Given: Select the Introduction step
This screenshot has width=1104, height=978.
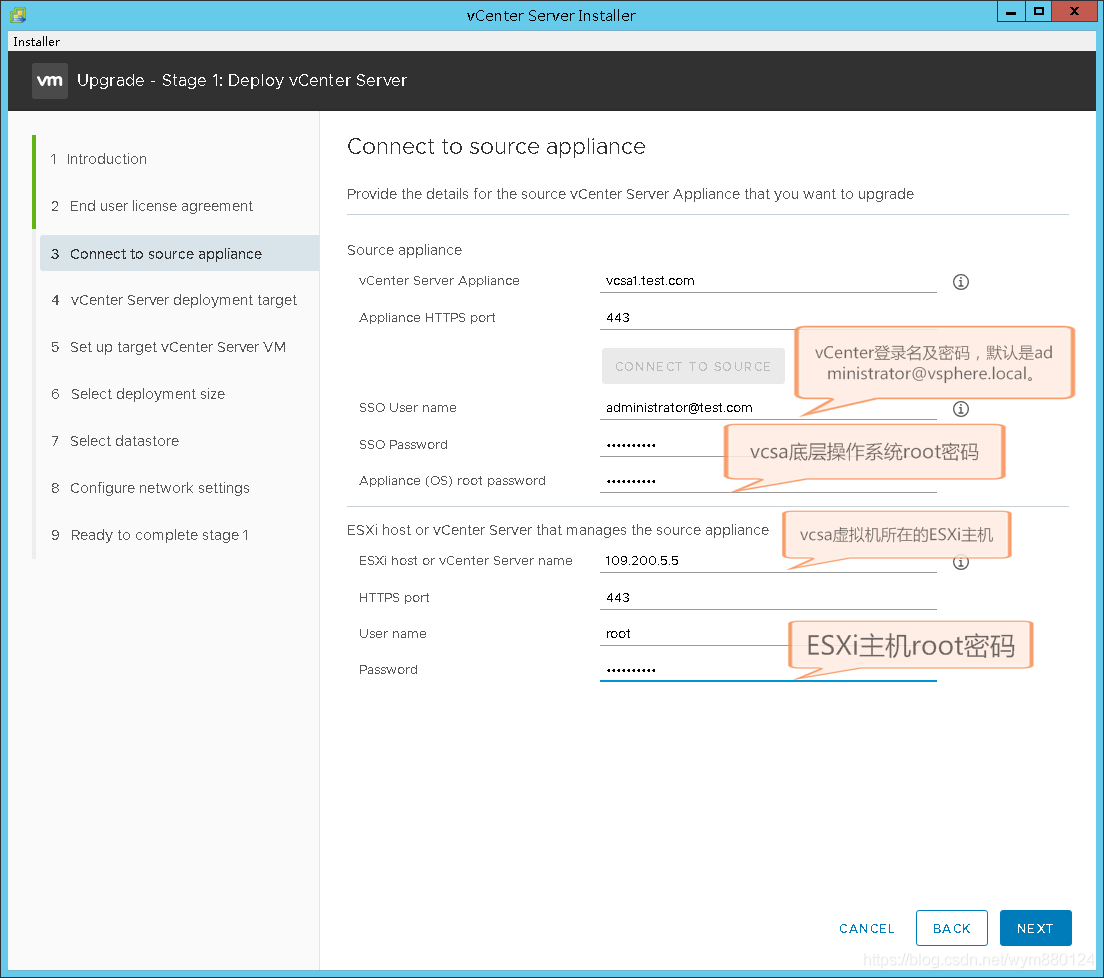Looking at the screenshot, I should pyautogui.click(x=106, y=158).
